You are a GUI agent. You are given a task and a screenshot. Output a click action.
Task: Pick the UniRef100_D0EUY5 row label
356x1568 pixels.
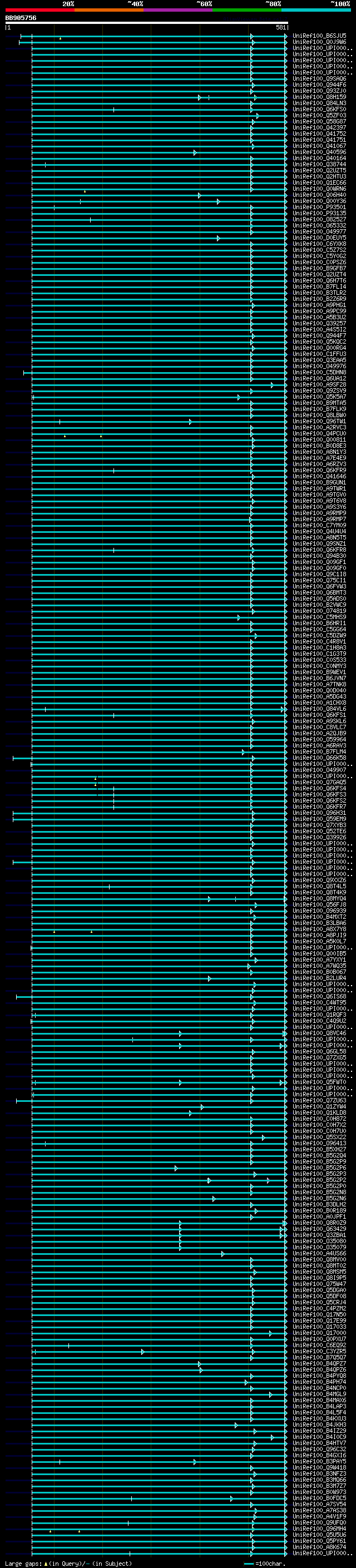[x=319, y=238]
